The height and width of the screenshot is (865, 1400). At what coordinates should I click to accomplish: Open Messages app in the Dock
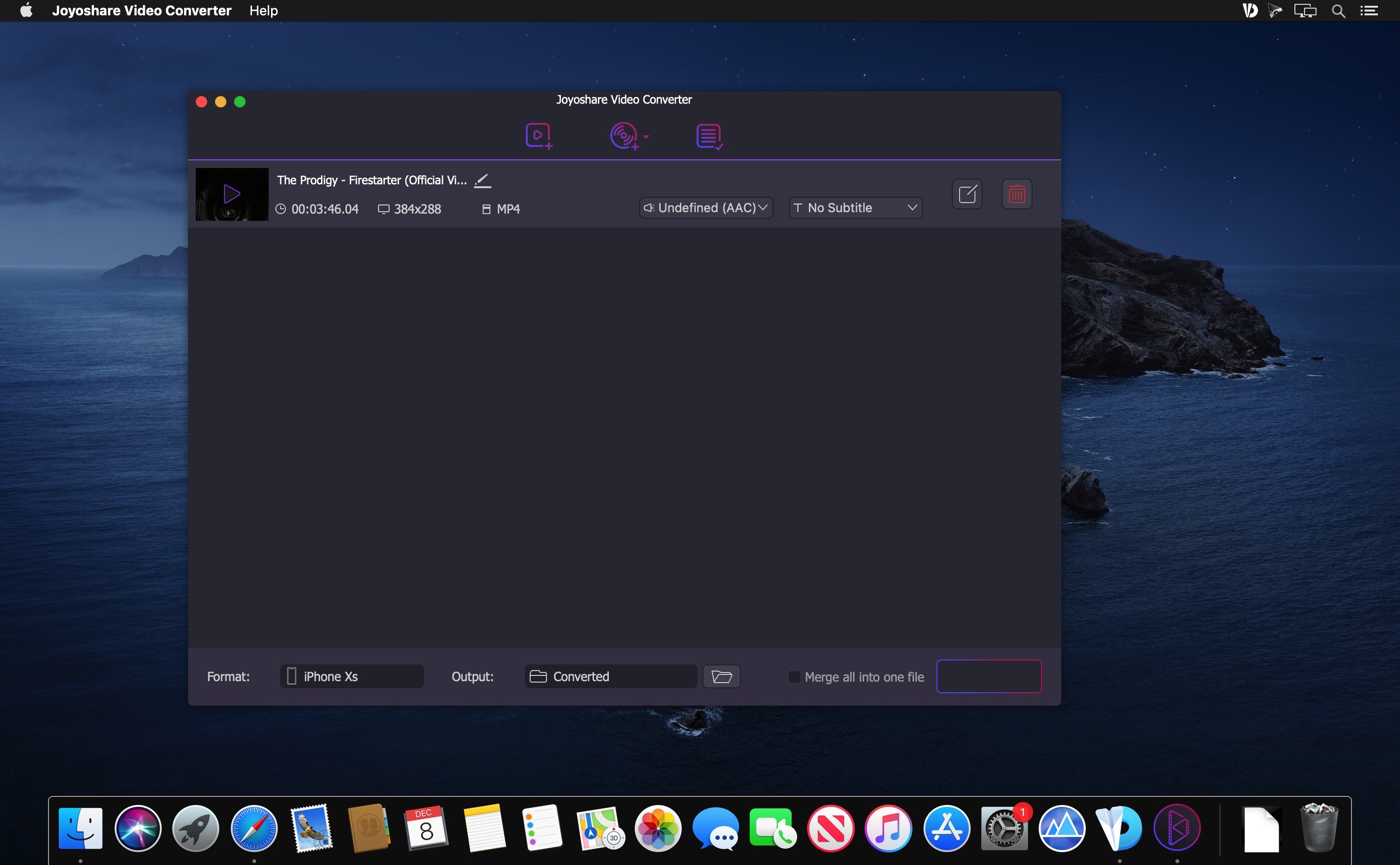[716, 828]
